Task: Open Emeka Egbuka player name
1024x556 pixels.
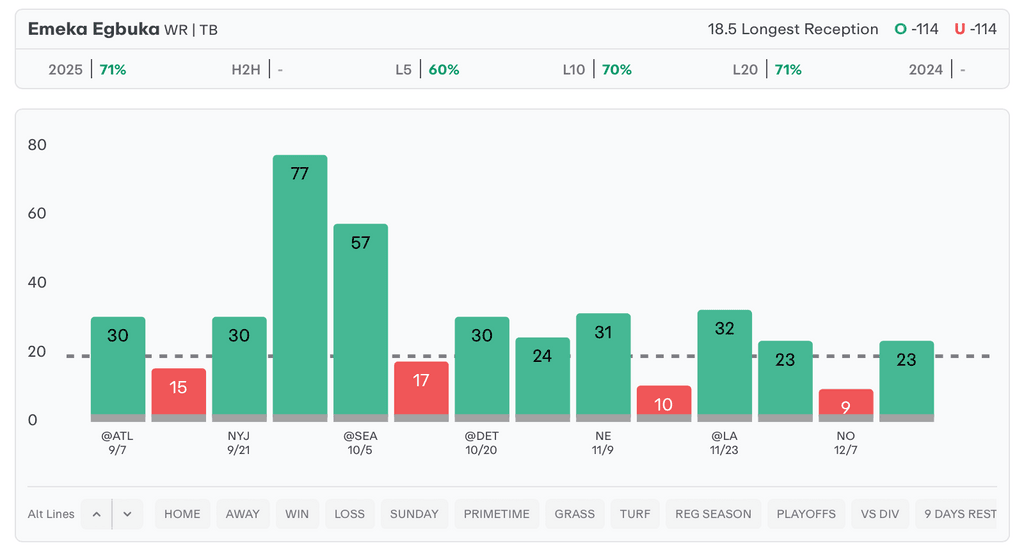Action: (92, 29)
